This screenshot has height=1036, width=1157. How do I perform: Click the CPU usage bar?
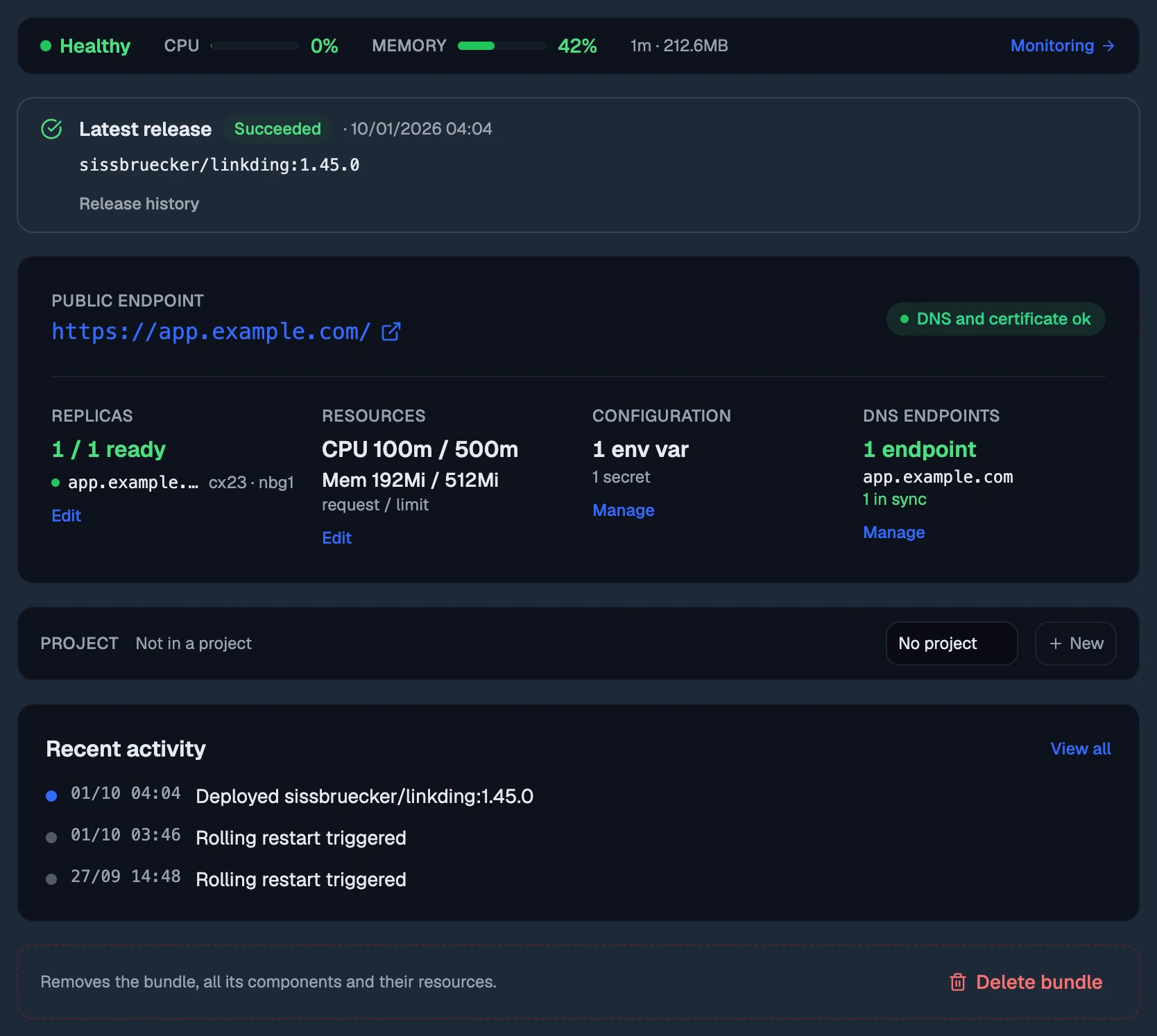[x=255, y=46]
